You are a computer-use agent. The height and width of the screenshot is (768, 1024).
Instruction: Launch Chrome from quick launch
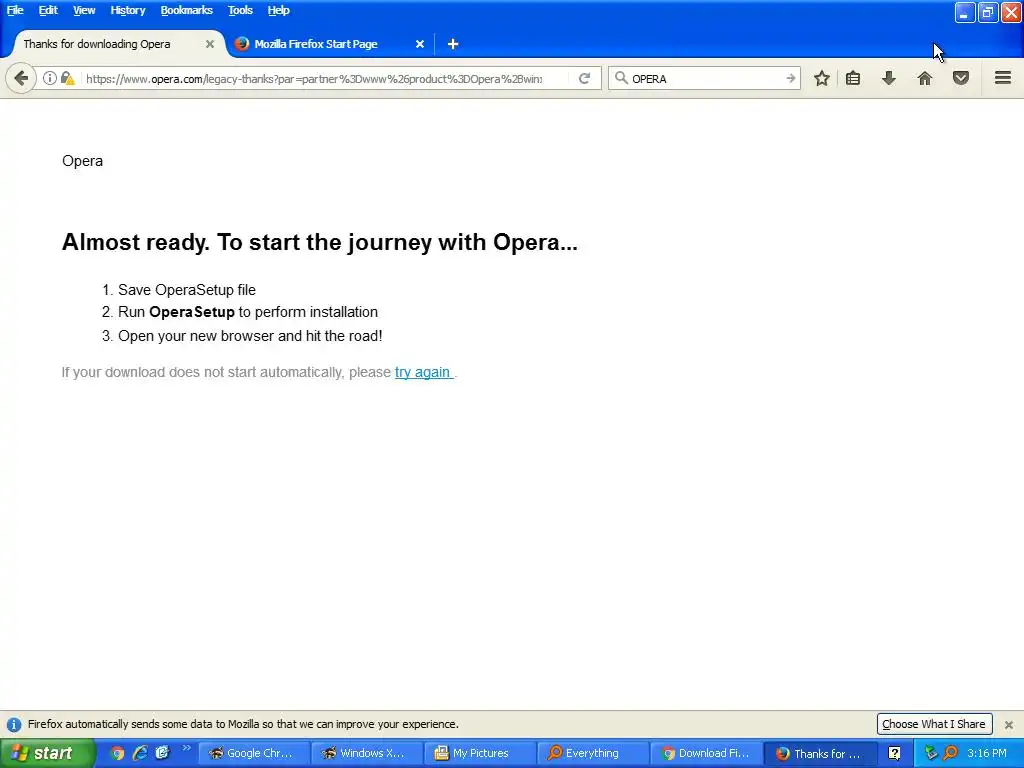click(x=117, y=753)
